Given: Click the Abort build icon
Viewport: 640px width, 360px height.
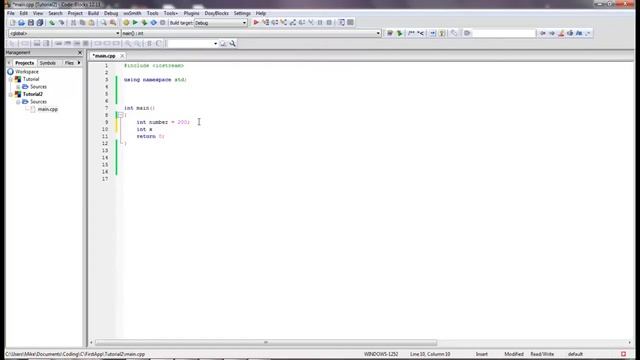Looking at the screenshot, I should (162, 23).
